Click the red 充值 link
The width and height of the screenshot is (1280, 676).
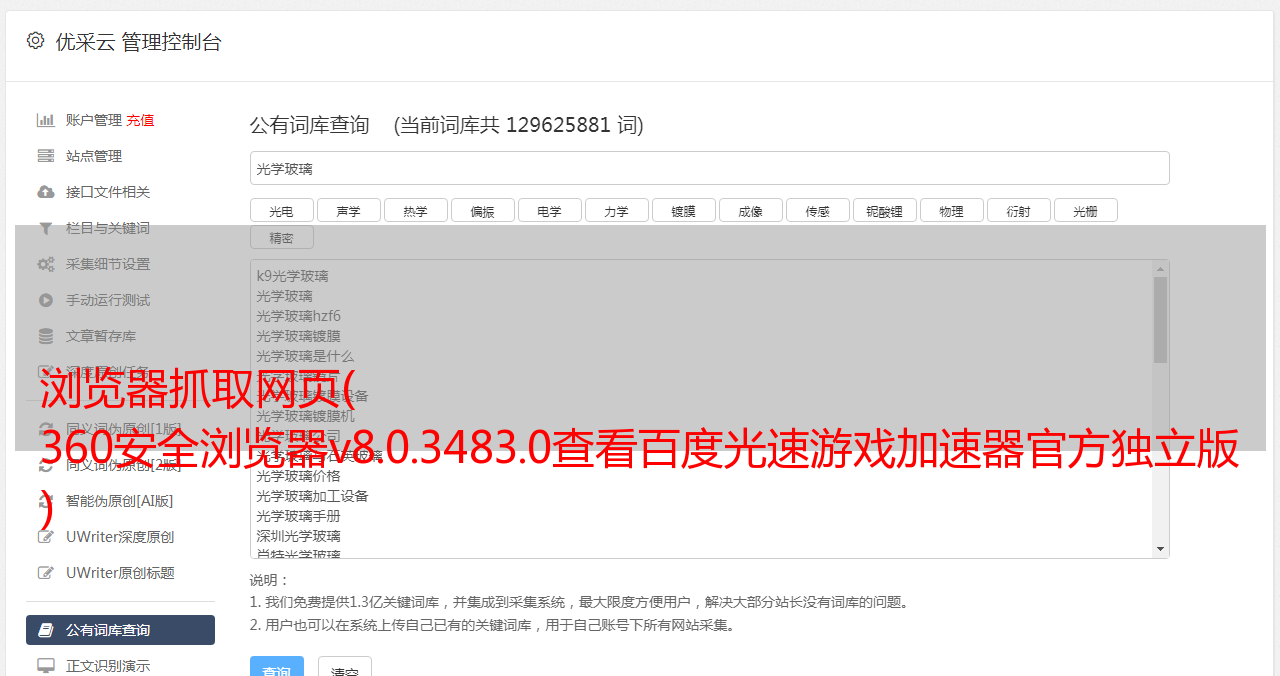tap(140, 120)
